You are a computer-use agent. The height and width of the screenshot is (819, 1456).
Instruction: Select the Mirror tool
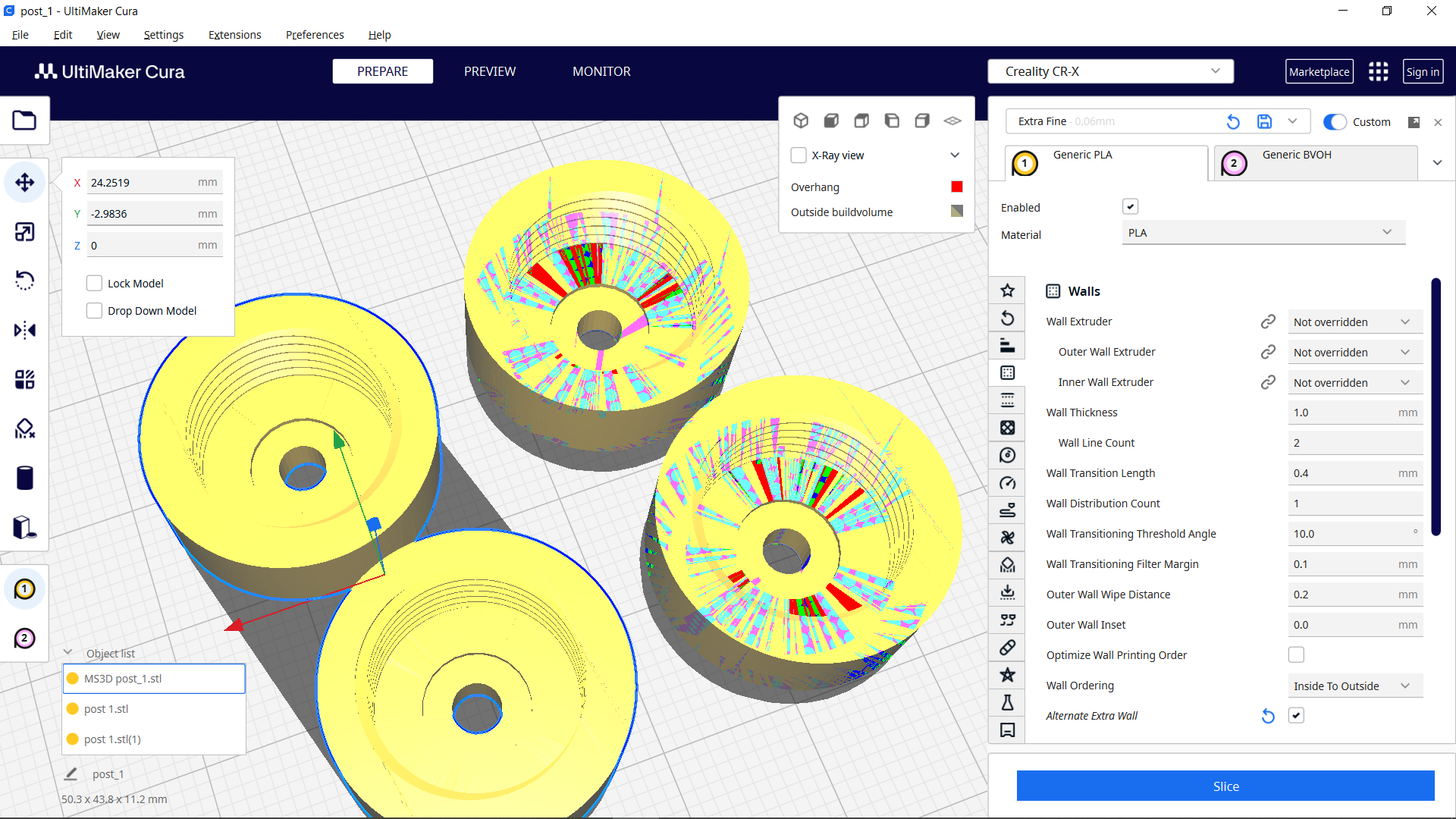tap(24, 331)
